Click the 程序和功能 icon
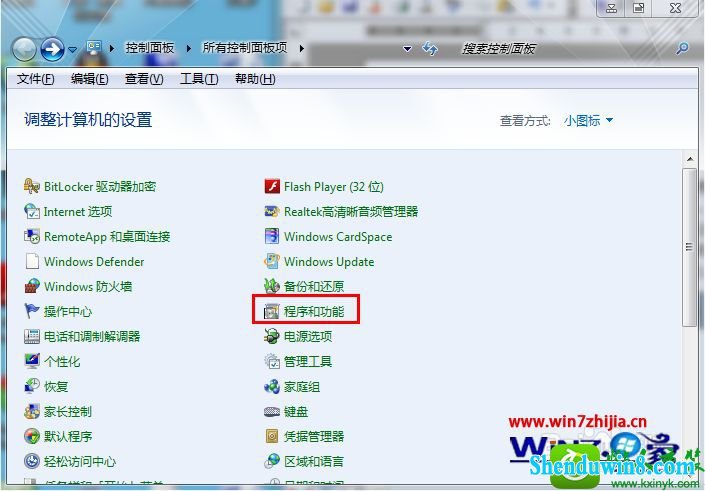Screen dimensions: 705x491 272,311
